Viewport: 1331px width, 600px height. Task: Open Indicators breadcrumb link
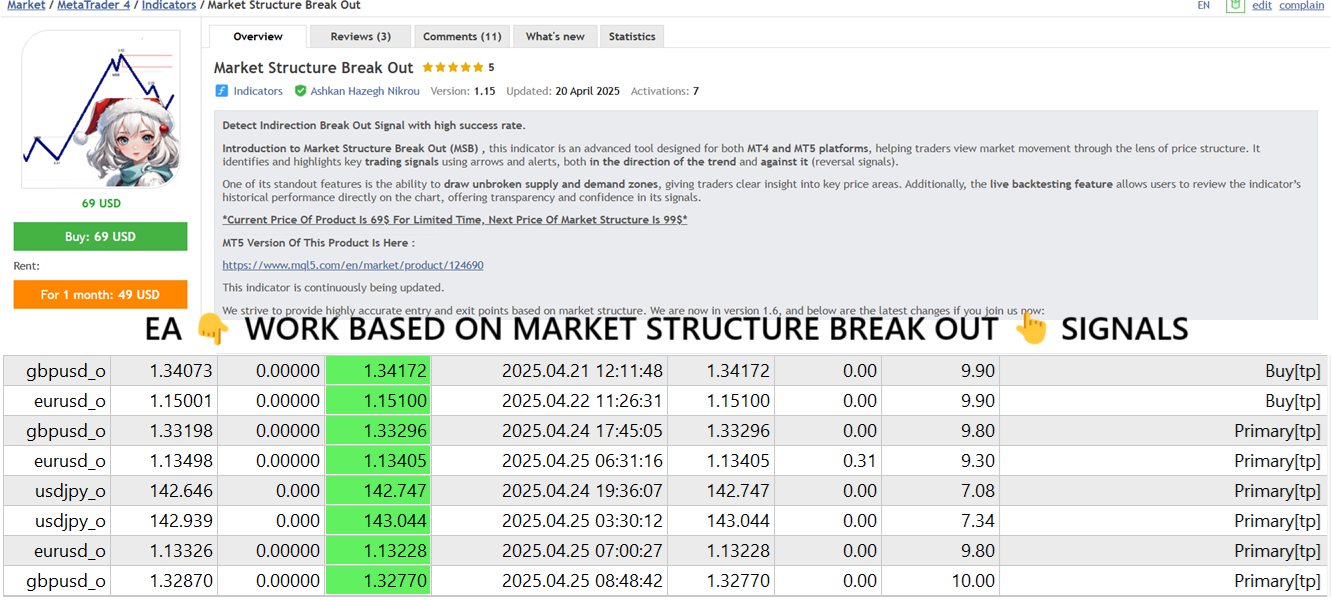pyautogui.click(x=169, y=5)
